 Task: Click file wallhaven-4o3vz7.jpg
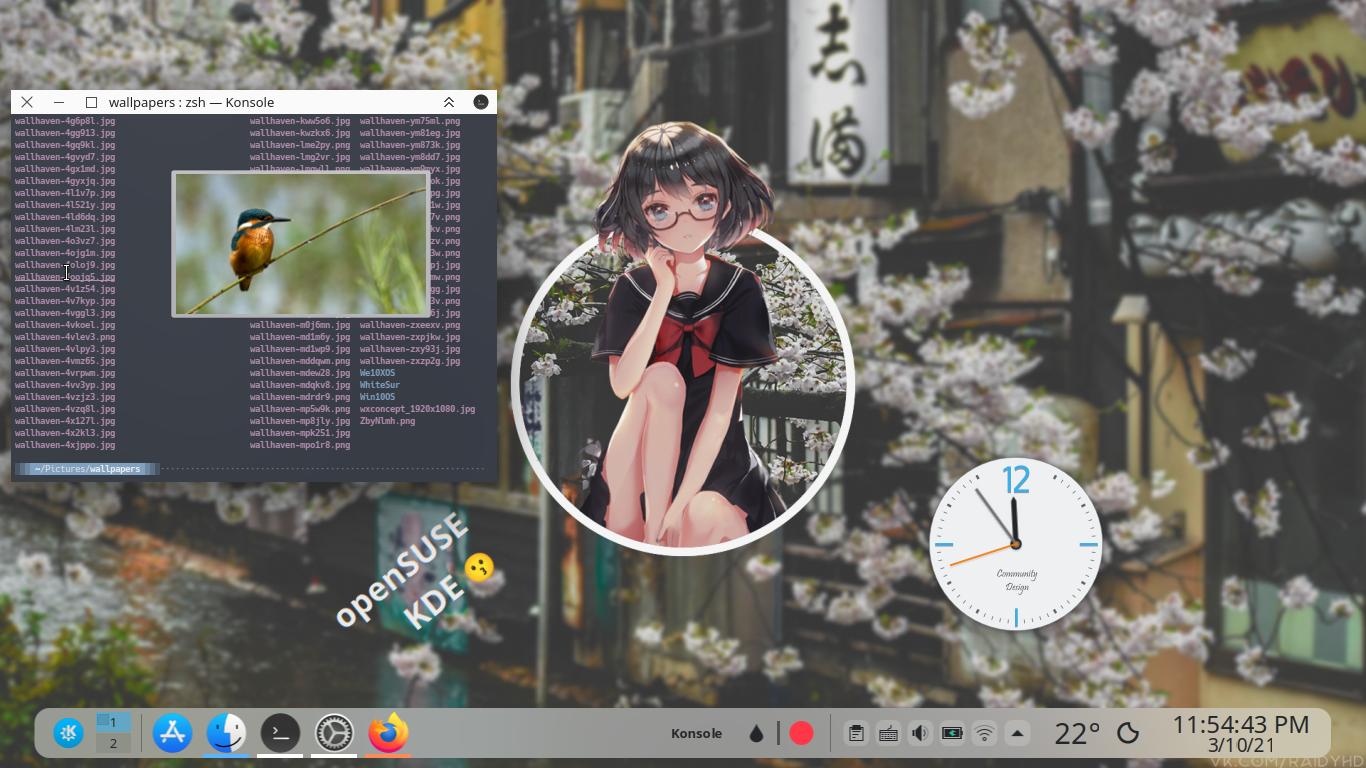65,241
